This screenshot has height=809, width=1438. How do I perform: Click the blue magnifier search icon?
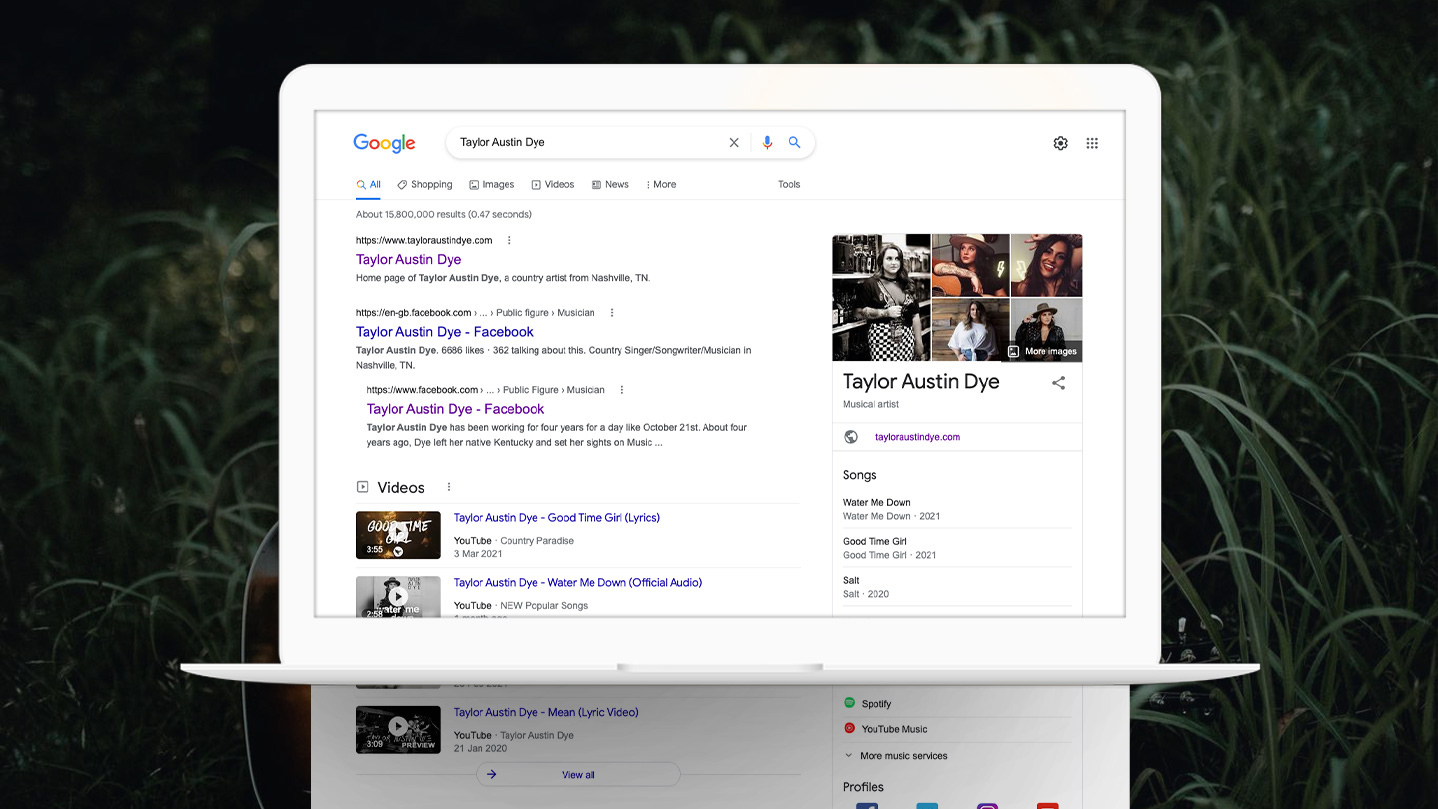[794, 143]
